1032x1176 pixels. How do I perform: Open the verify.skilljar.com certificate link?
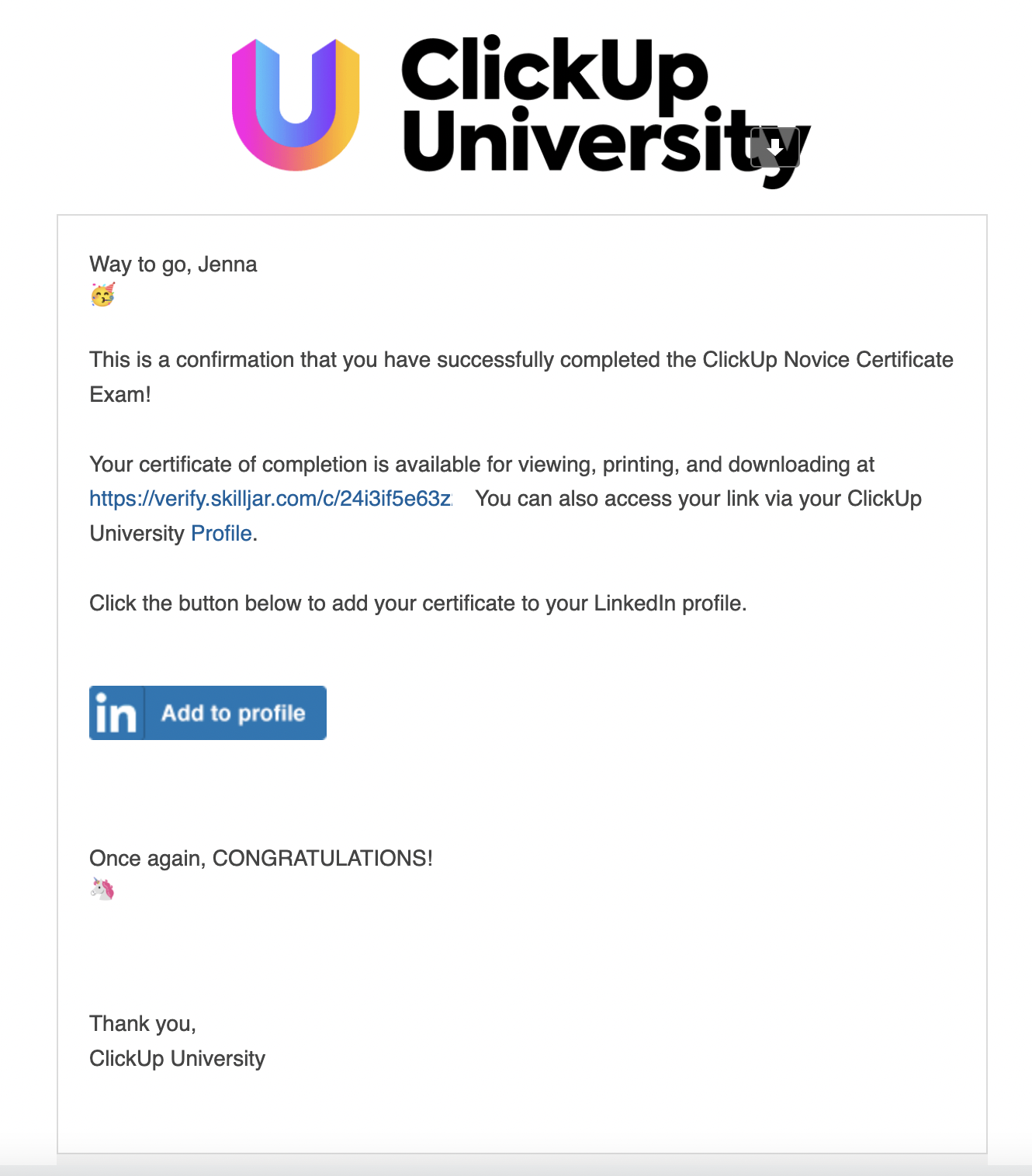coord(270,499)
